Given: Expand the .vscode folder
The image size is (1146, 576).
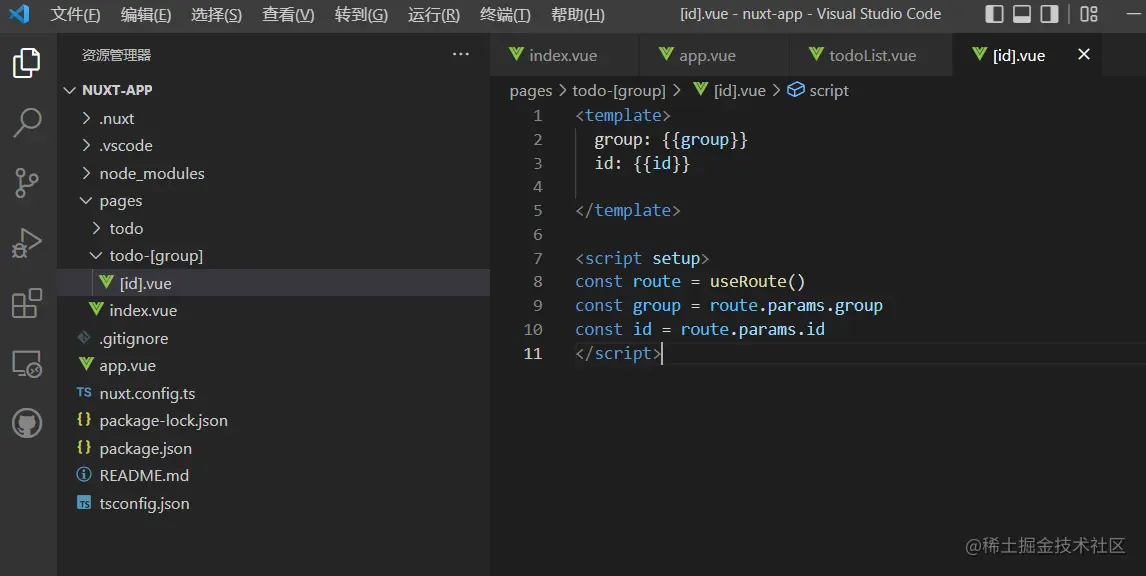Looking at the screenshot, I should [273, 145].
